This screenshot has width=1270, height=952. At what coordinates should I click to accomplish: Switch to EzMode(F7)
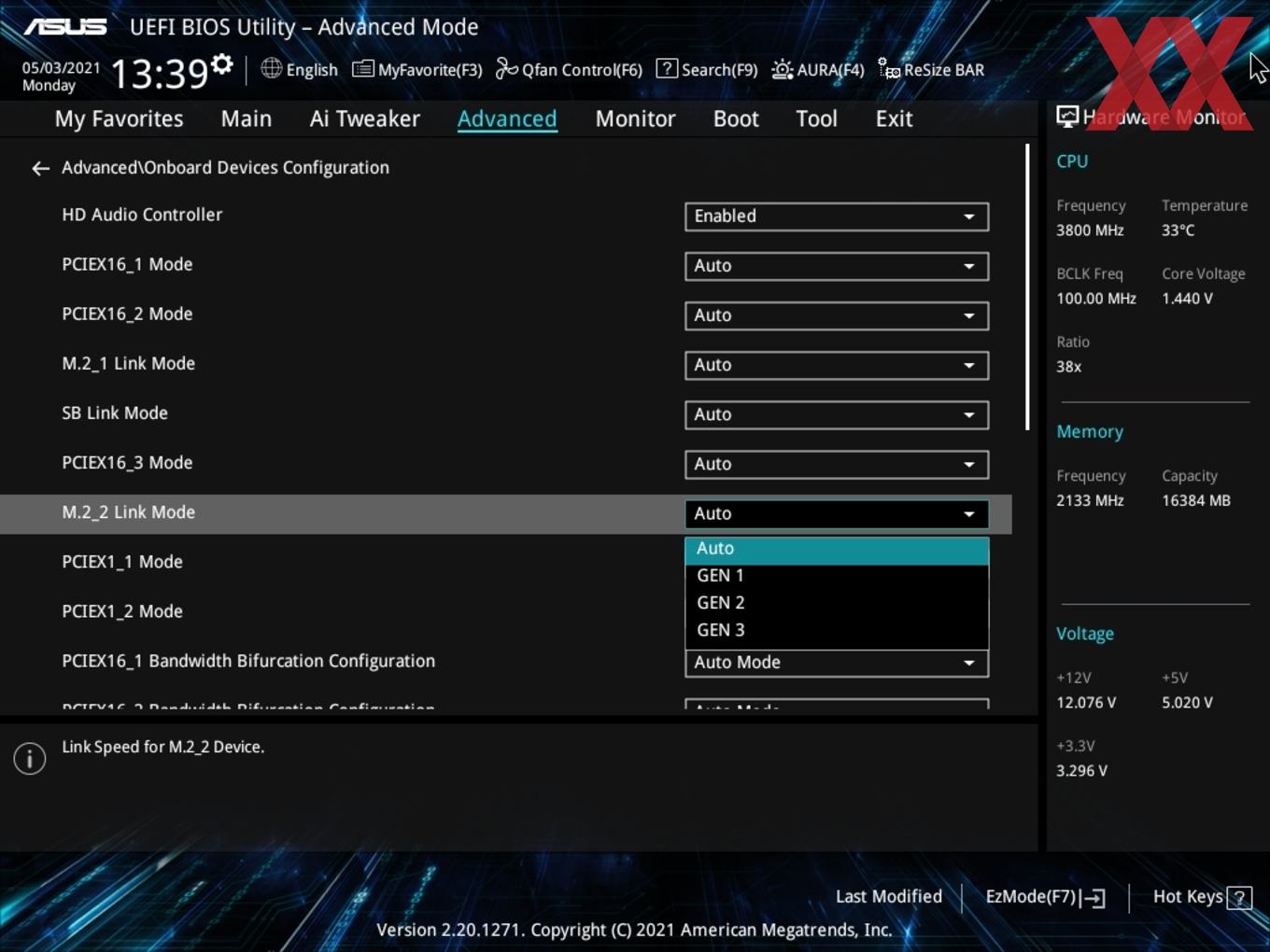(x=1045, y=897)
